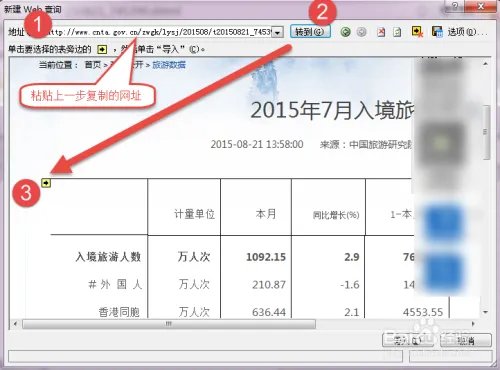Click the horizontal scrollbar left arrow
Image resolution: width=500 pixels, height=370 pixels.
tap(15, 324)
